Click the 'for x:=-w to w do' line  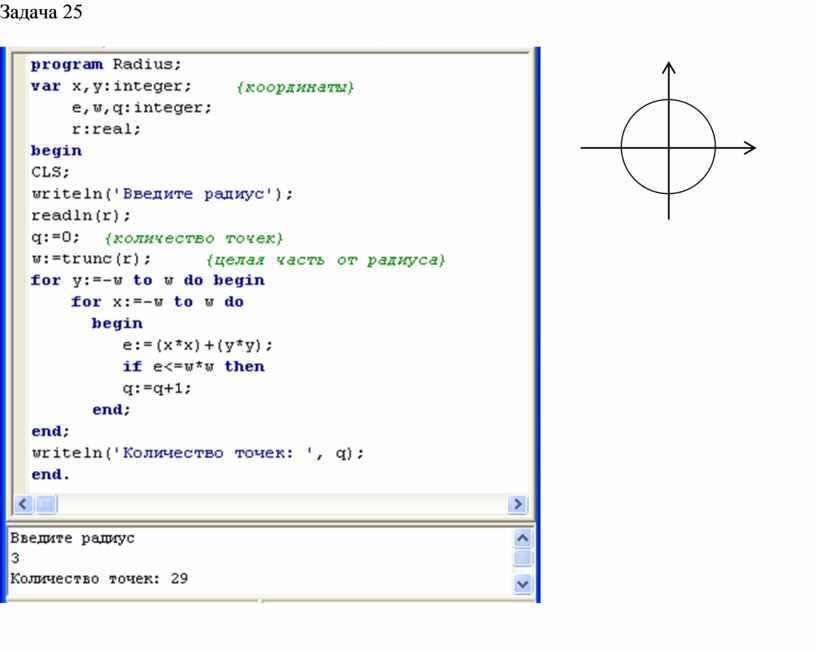(157, 302)
